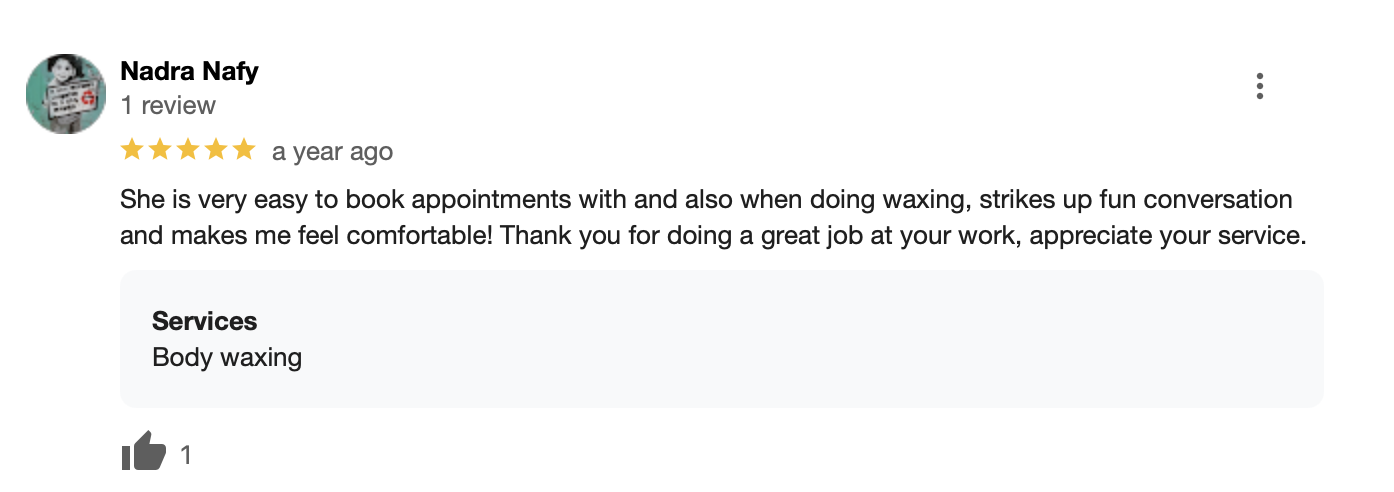The width and height of the screenshot is (1394, 492).
Task: Click the second yellow rating star
Action: tap(160, 150)
